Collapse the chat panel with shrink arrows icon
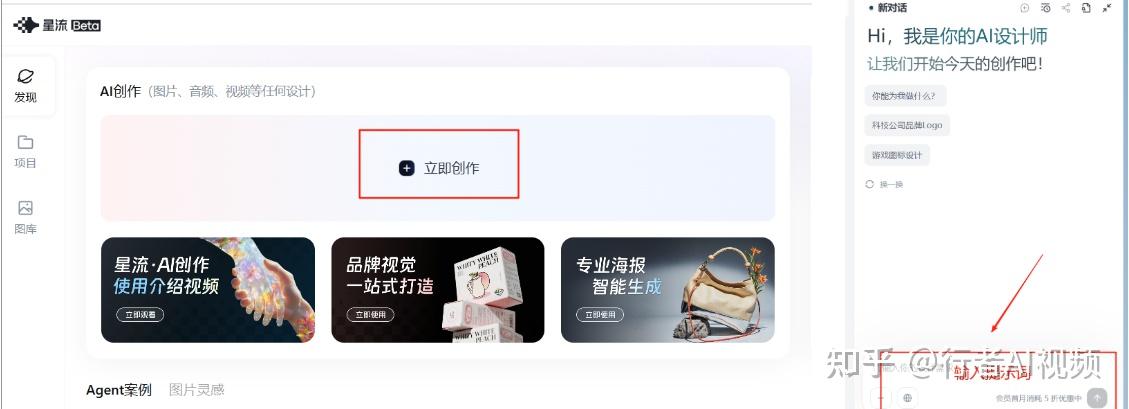 tap(1107, 8)
